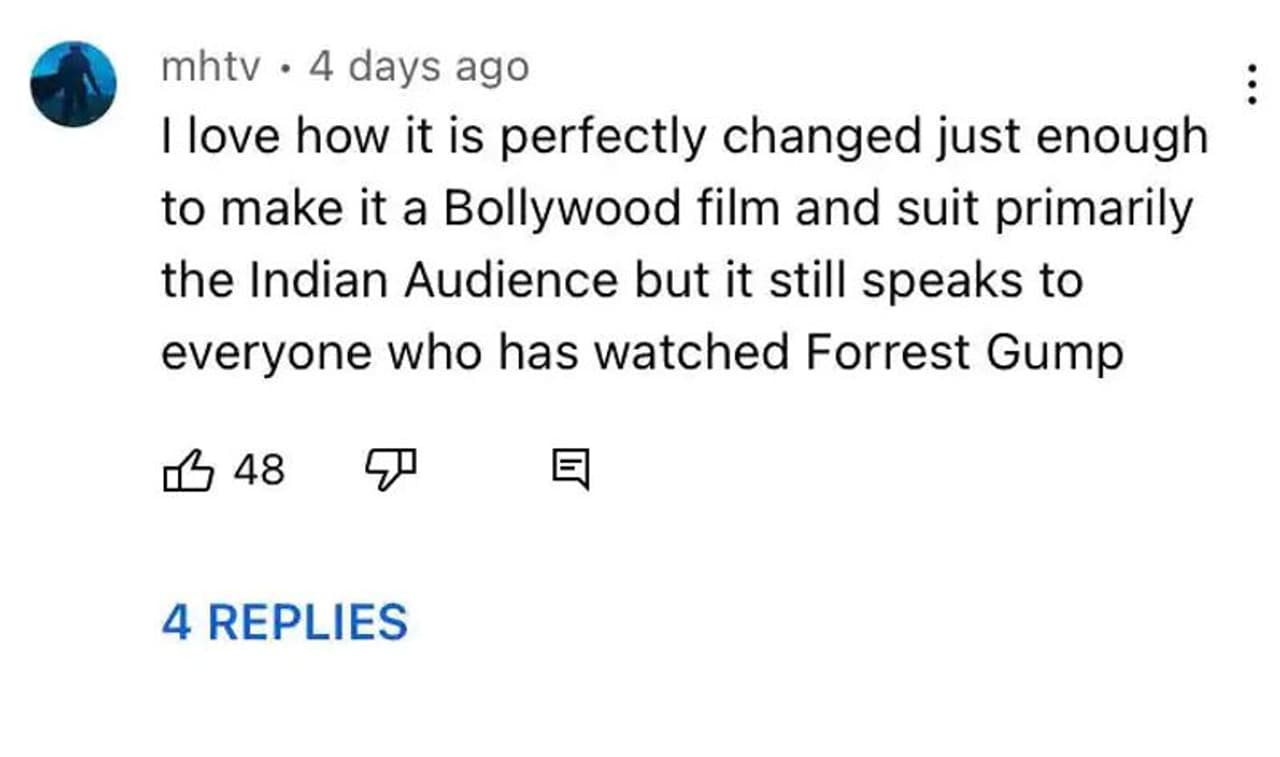This screenshot has height=757, width=1280.
Task: Click the reply icon under the comment
Action: [x=571, y=471]
